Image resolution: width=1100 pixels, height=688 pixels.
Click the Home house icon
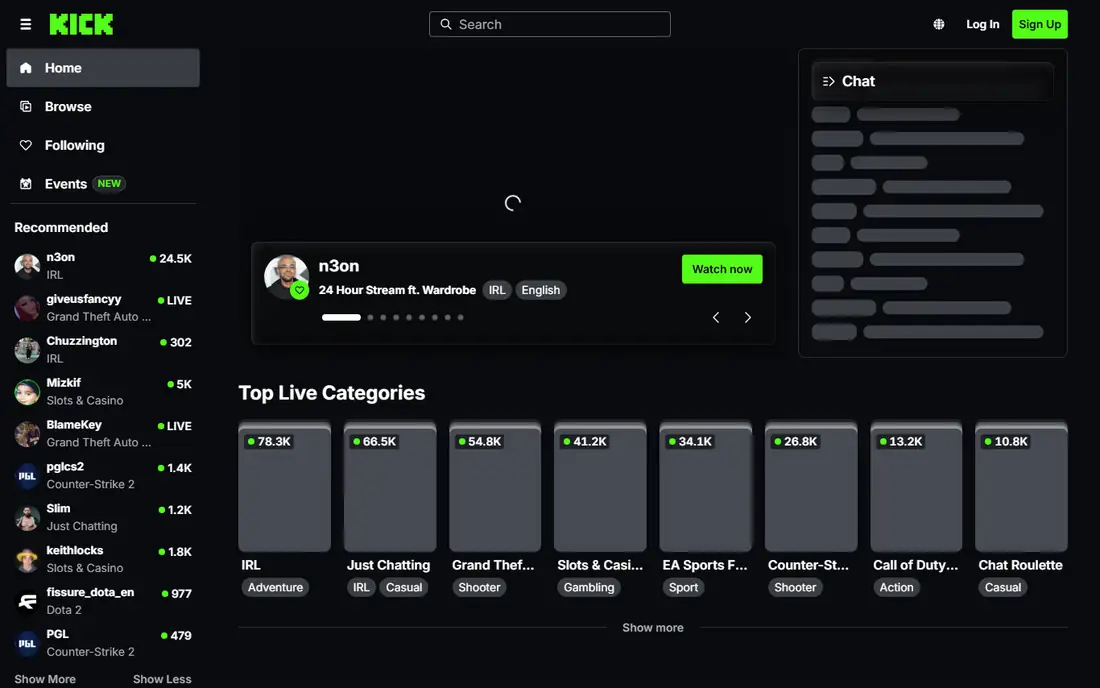pyautogui.click(x=26, y=68)
